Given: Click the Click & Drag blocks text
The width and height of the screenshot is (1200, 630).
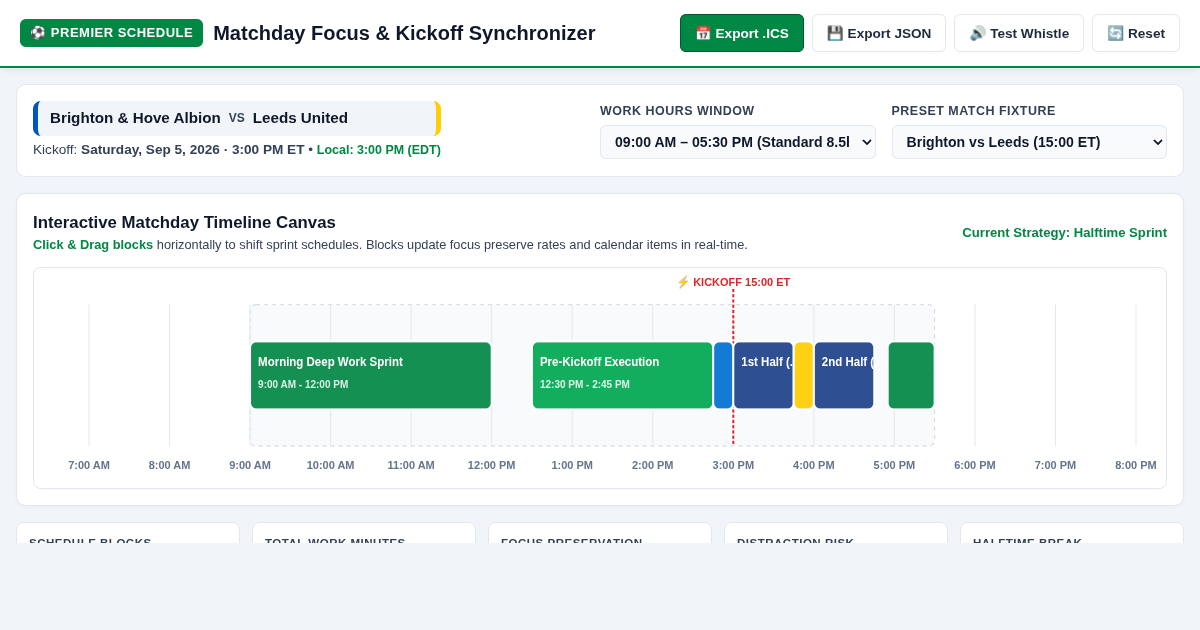Looking at the screenshot, I should [93, 245].
